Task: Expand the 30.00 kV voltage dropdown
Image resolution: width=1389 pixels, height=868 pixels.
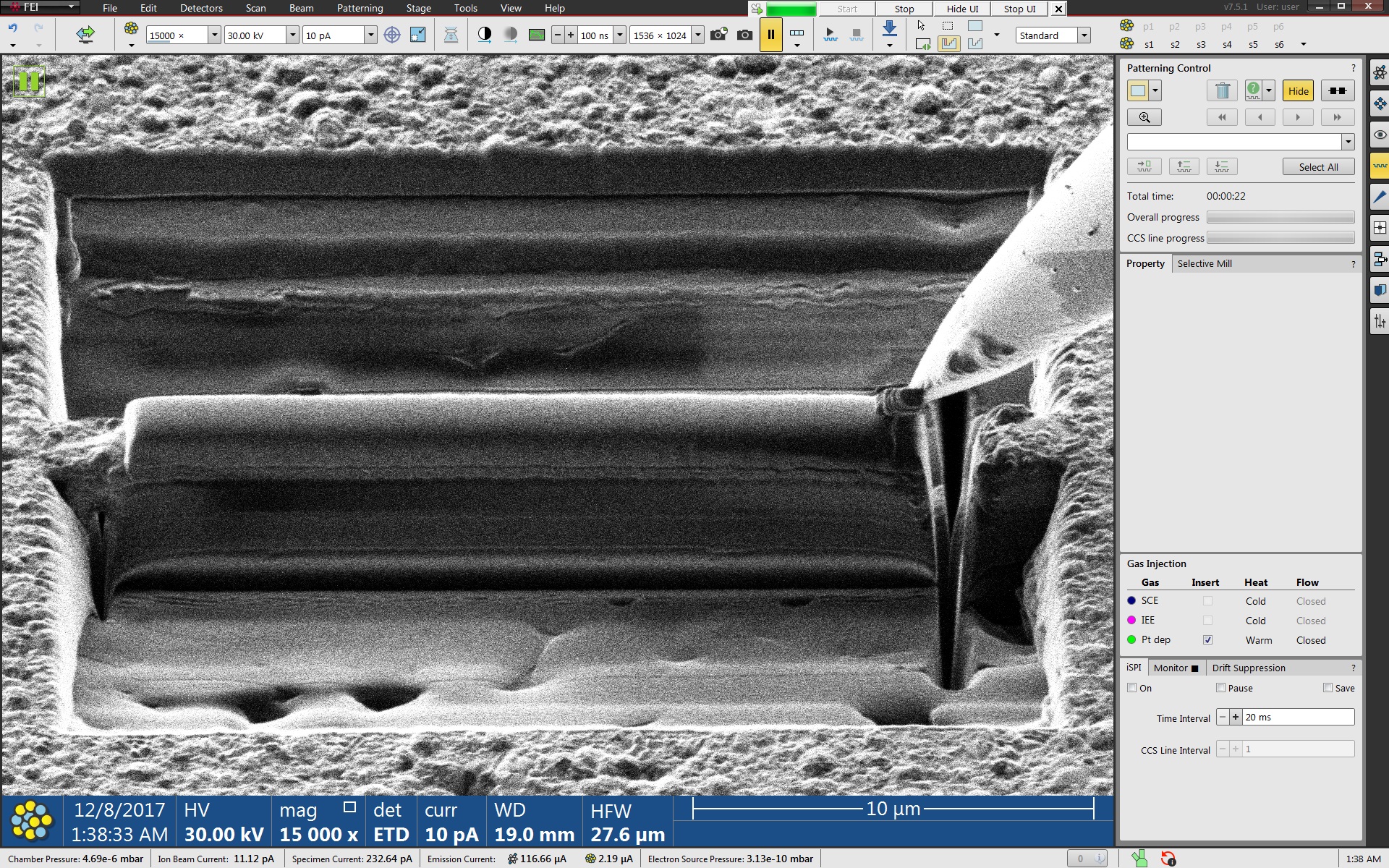Action: pyautogui.click(x=292, y=35)
